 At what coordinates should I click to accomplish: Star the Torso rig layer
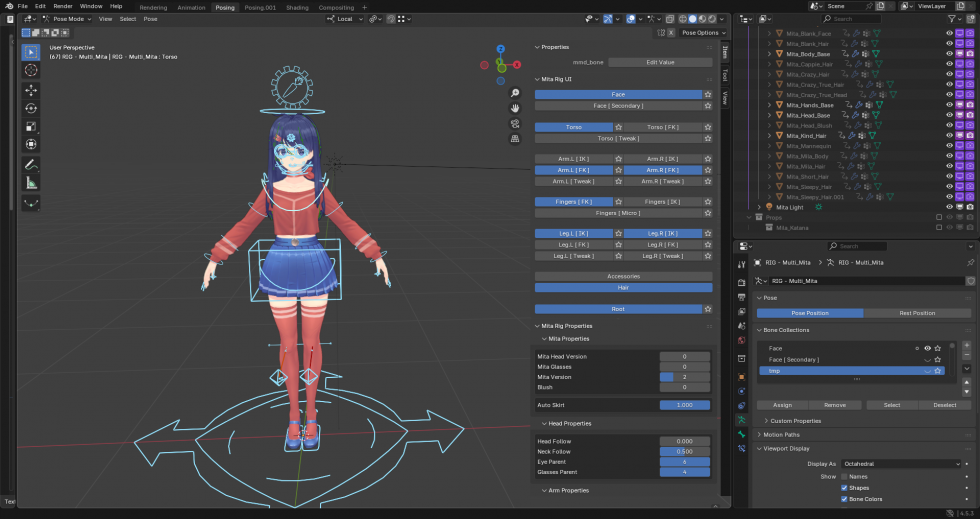coord(619,127)
